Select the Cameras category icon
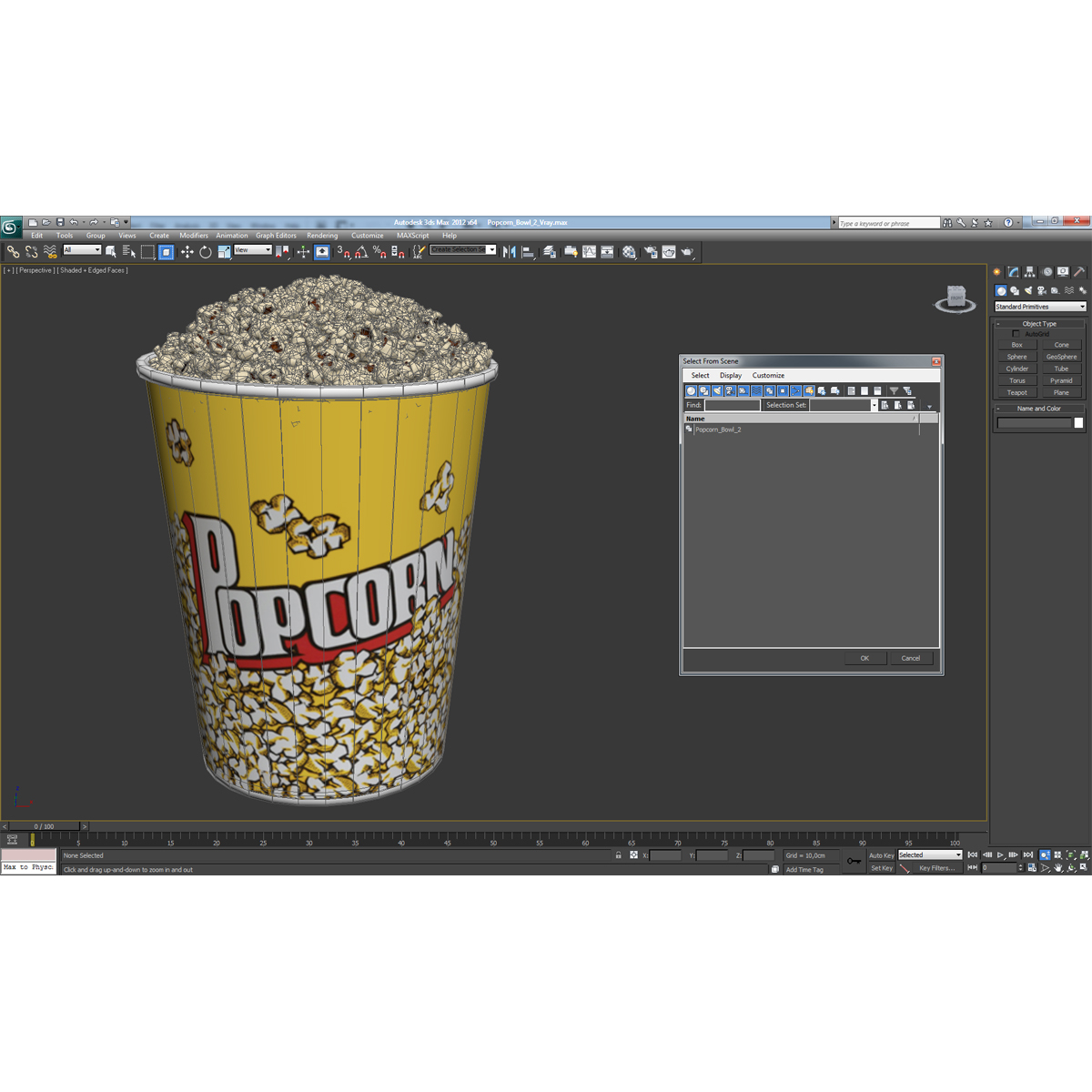 [x=1041, y=290]
